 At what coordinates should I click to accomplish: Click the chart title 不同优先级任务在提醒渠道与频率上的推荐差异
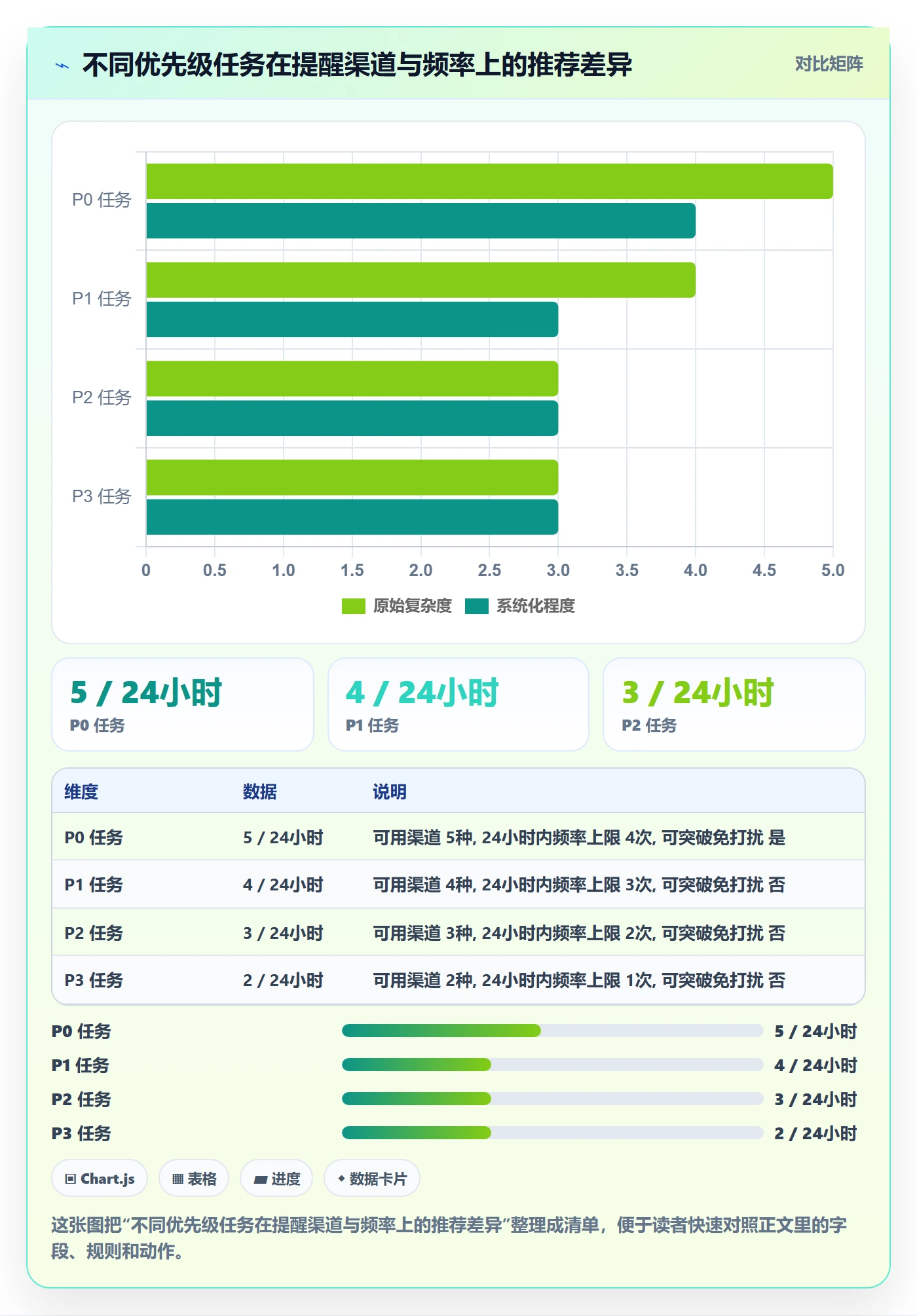[x=358, y=65]
